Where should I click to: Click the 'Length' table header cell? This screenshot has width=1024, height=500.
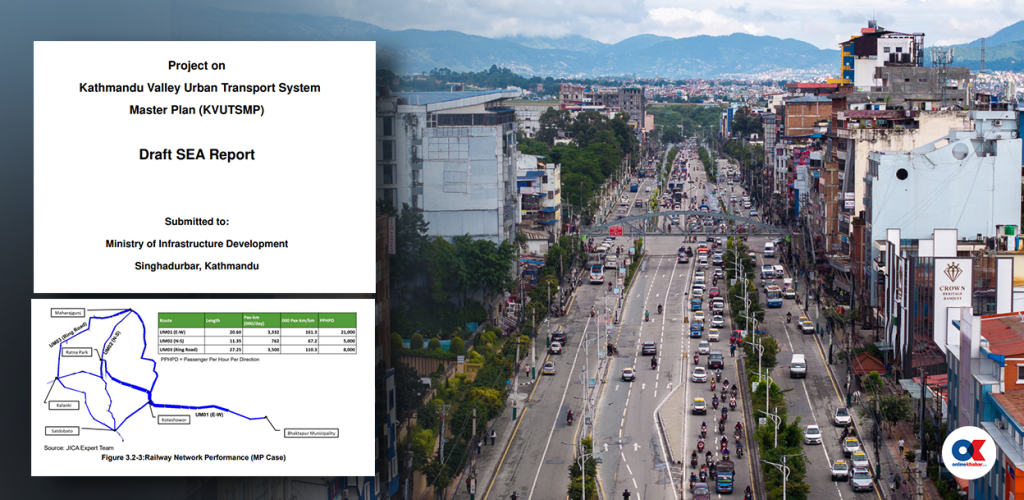click(223, 320)
